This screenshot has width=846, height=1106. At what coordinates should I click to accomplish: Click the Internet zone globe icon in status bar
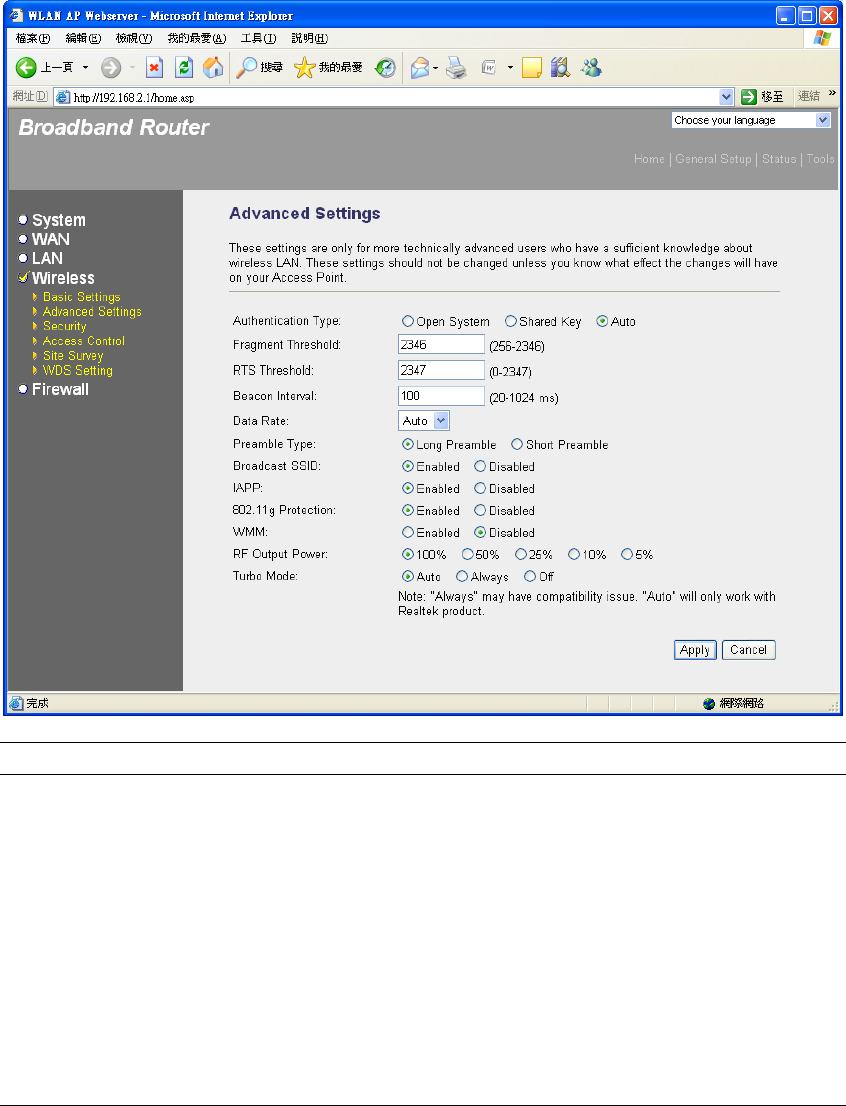[x=709, y=703]
